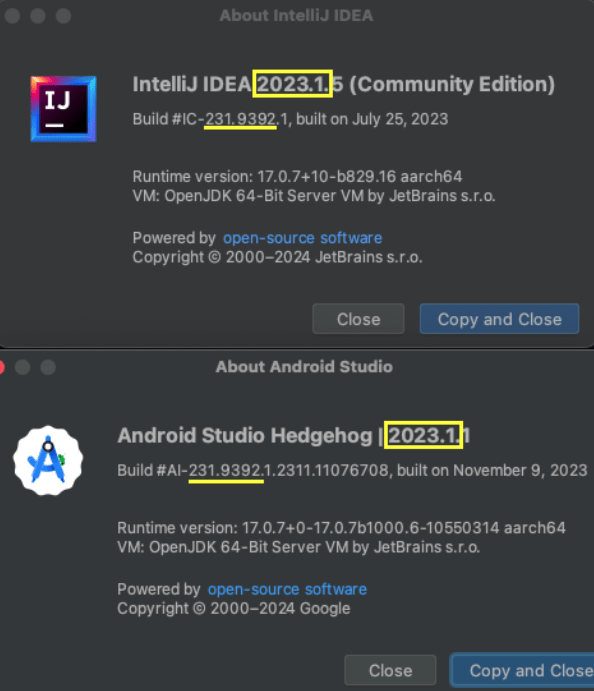Image resolution: width=594 pixels, height=691 pixels.
Task: Click the Android Studio logo icon
Action: click(x=48, y=461)
